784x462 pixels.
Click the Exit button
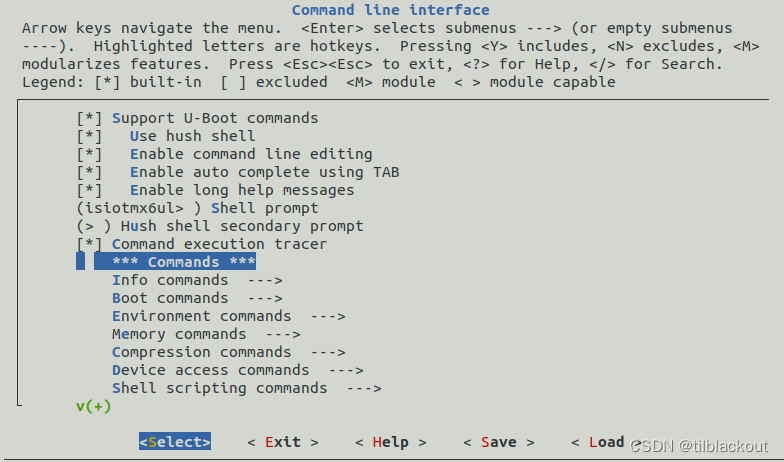click(283, 442)
